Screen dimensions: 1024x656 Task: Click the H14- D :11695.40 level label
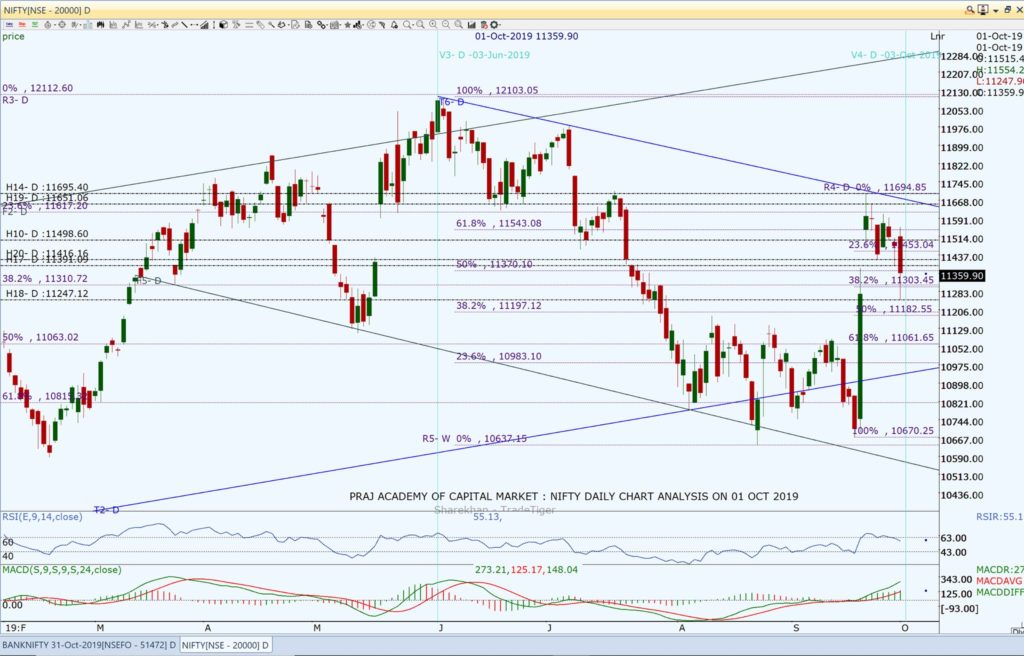(47, 188)
